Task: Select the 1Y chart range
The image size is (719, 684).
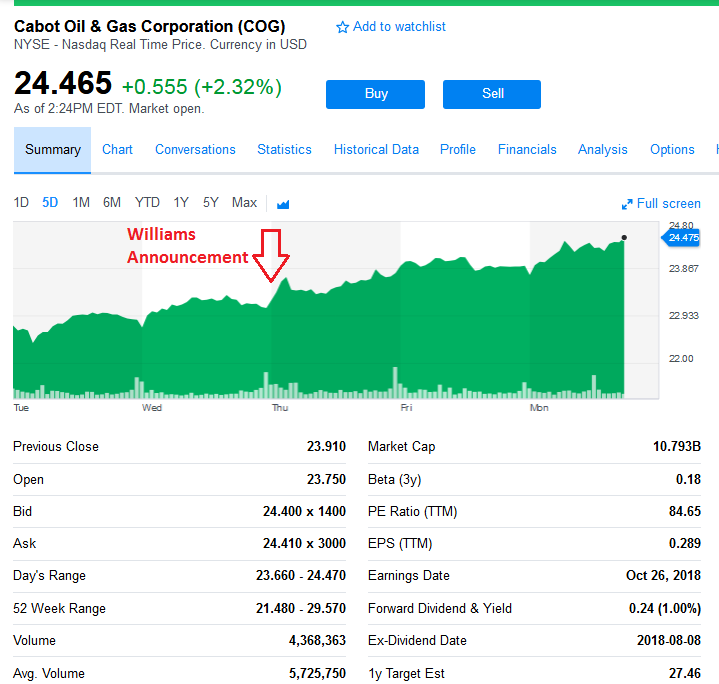Action: click(x=181, y=202)
